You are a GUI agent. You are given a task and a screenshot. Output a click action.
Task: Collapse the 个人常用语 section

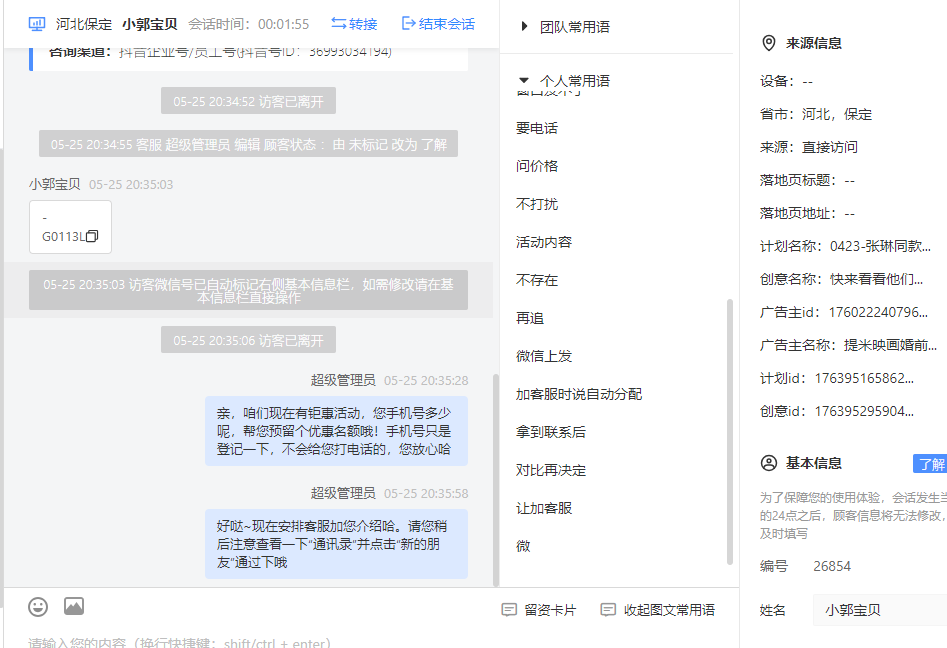[565, 80]
